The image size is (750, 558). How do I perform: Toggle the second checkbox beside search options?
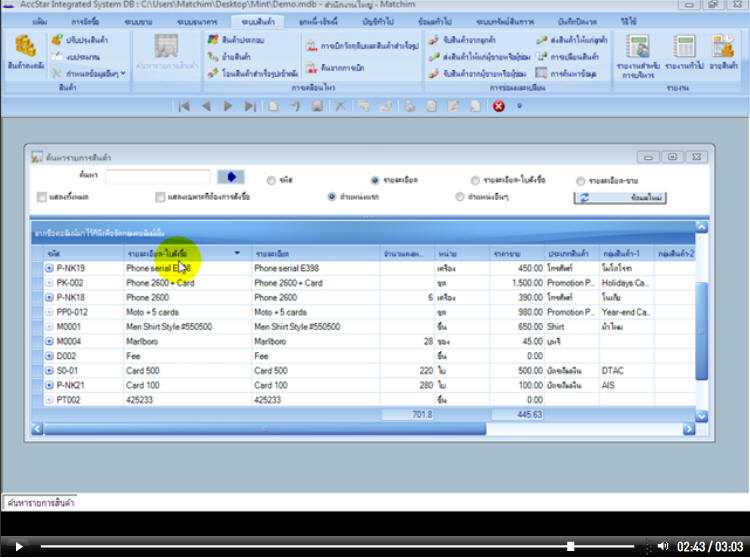click(160, 197)
